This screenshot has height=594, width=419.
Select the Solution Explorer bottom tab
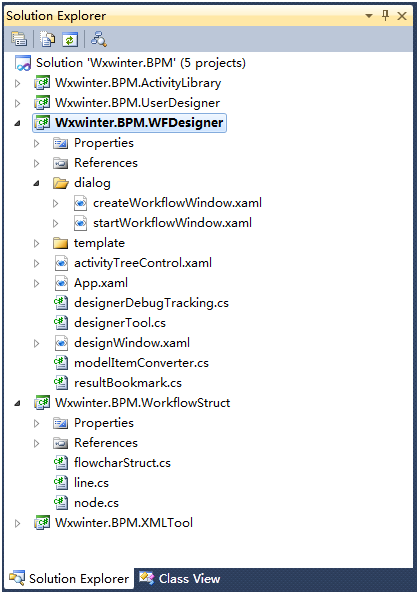[x=69, y=578]
